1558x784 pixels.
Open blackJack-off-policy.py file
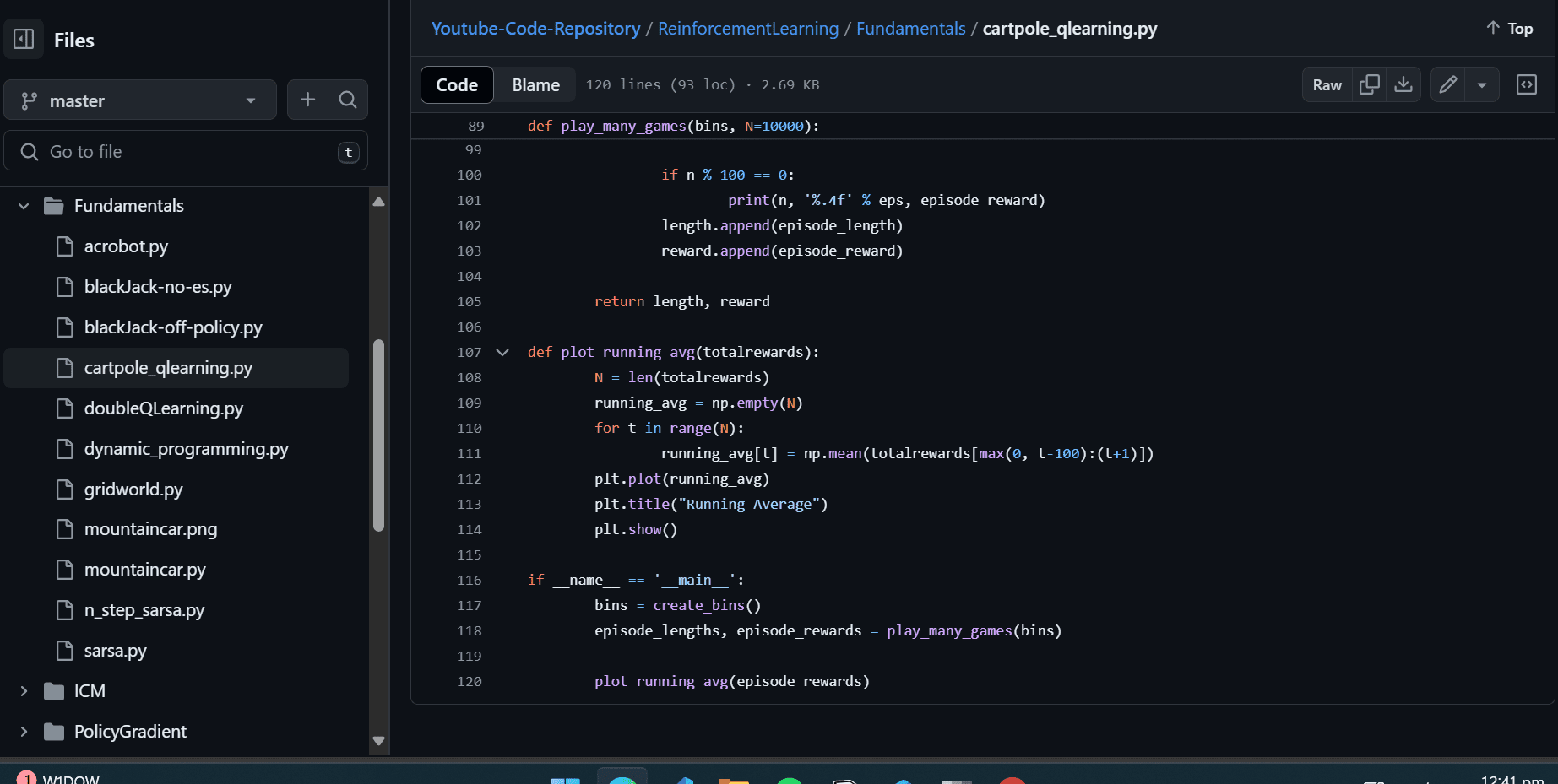point(173,327)
